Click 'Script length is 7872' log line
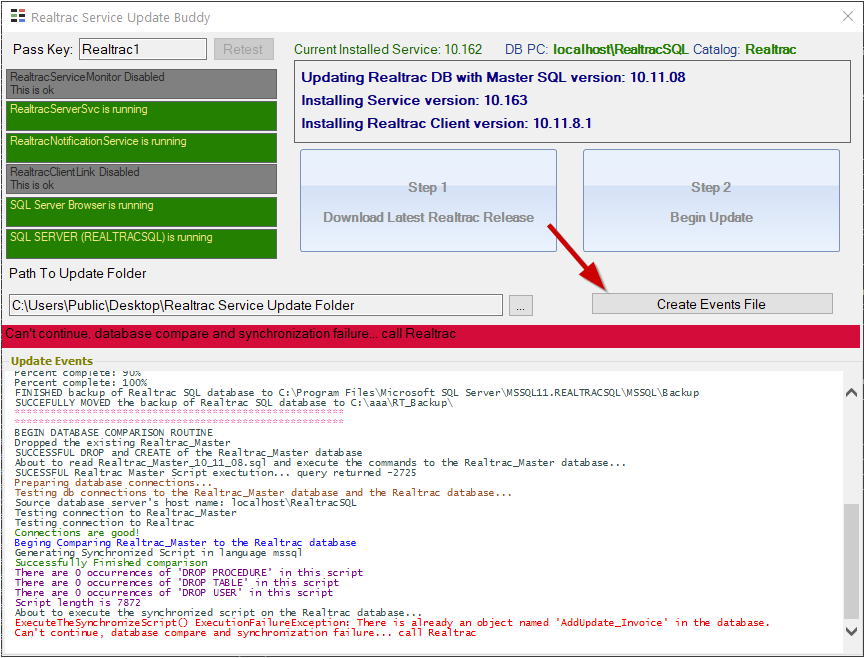The height and width of the screenshot is (658, 865). [77, 602]
